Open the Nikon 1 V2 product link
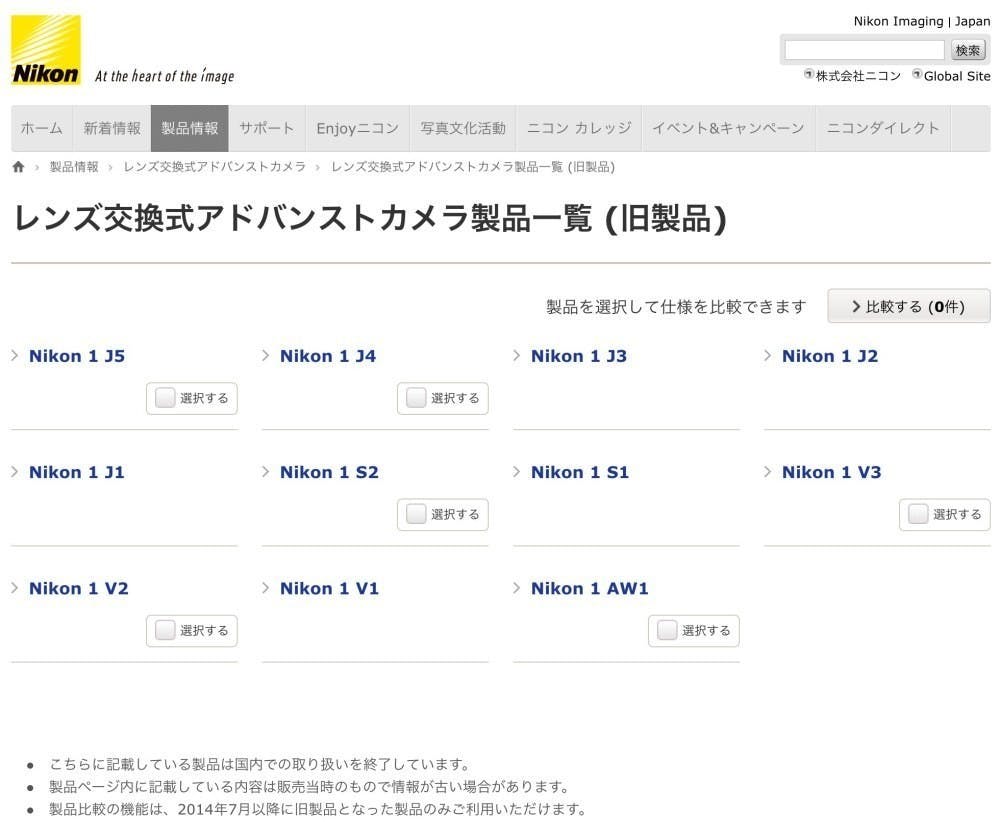 pyautogui.click(x=78, y=588)
